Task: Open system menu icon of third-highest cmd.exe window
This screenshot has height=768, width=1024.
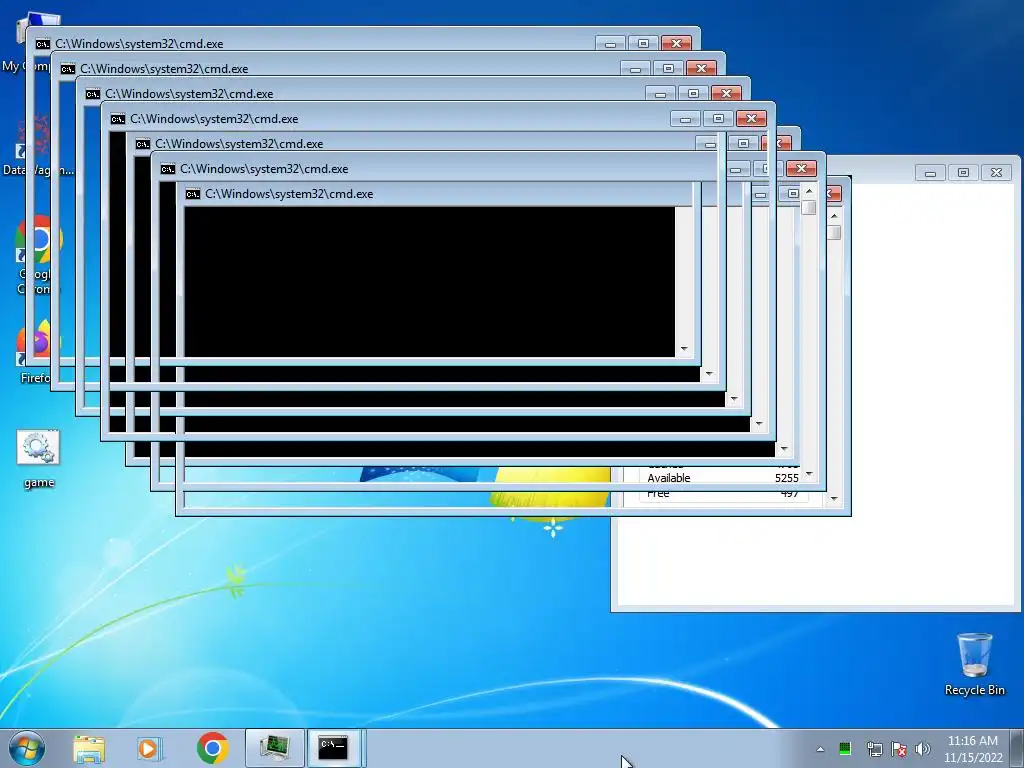Action: click(x=93, y=94)
